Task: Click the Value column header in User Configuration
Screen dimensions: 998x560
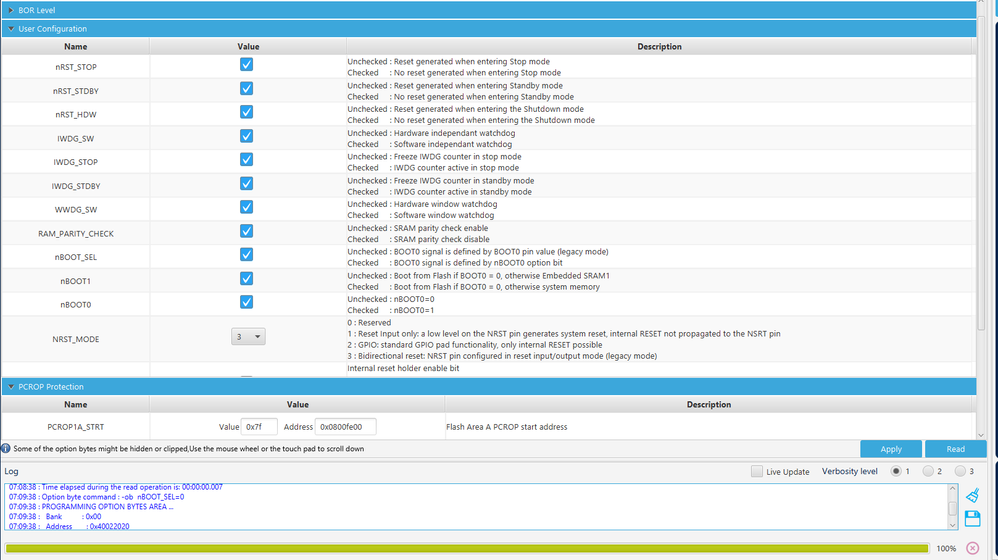Action: click(x=248, y=46)
